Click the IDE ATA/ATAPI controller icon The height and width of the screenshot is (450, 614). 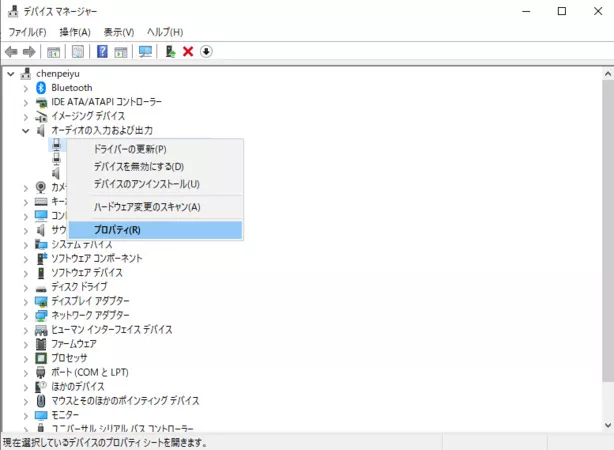[x=41, y=103]
